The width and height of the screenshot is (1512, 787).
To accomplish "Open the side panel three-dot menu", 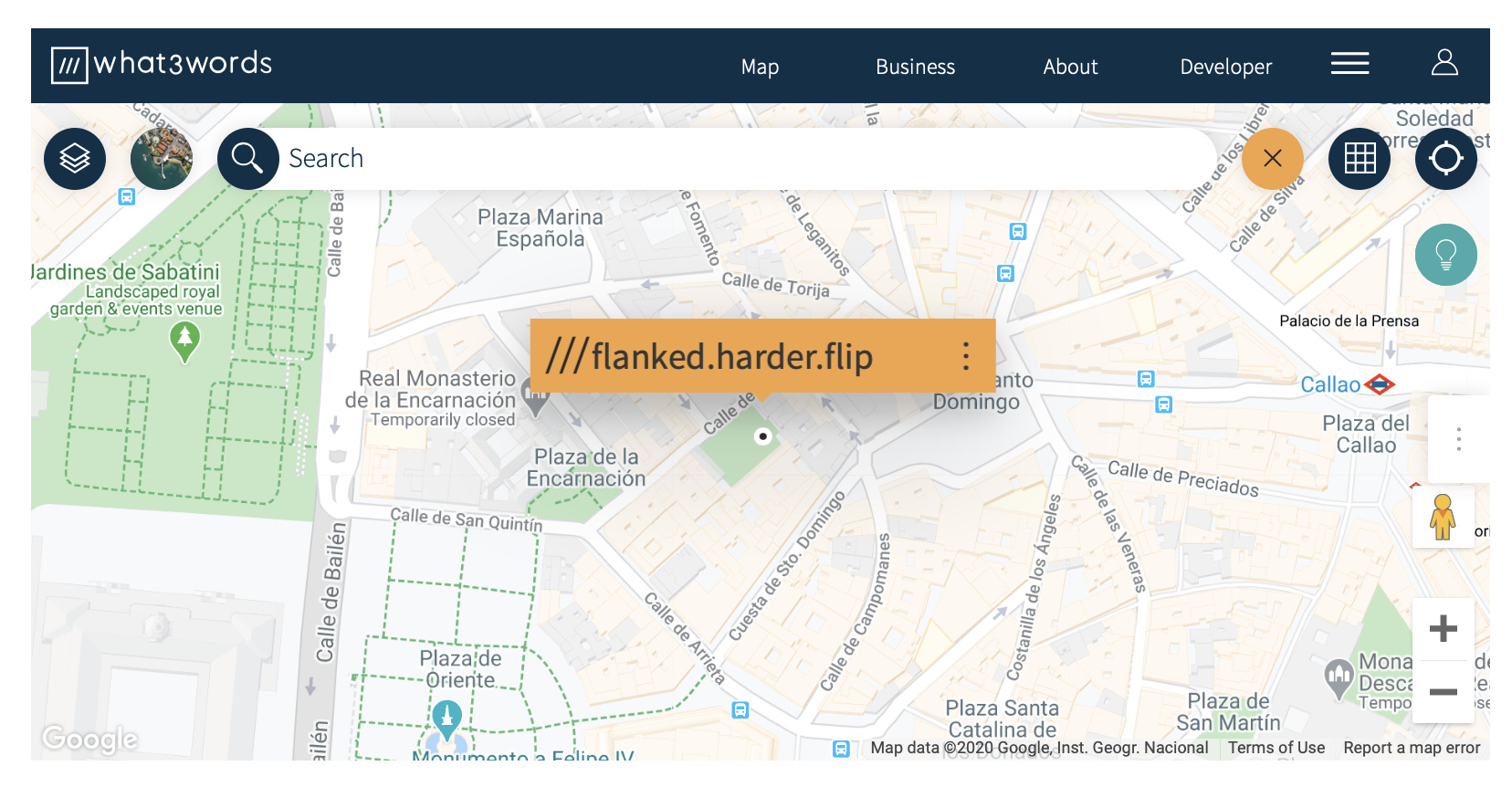I will point(1459,439).
